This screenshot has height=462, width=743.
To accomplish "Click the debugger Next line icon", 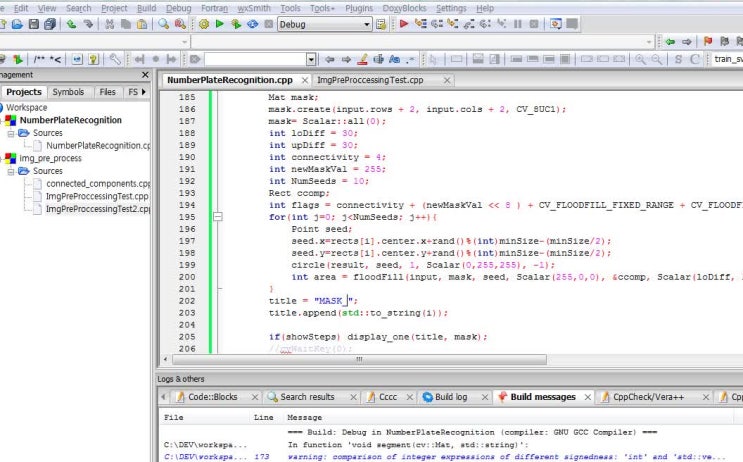I will [x=436, y=24].
